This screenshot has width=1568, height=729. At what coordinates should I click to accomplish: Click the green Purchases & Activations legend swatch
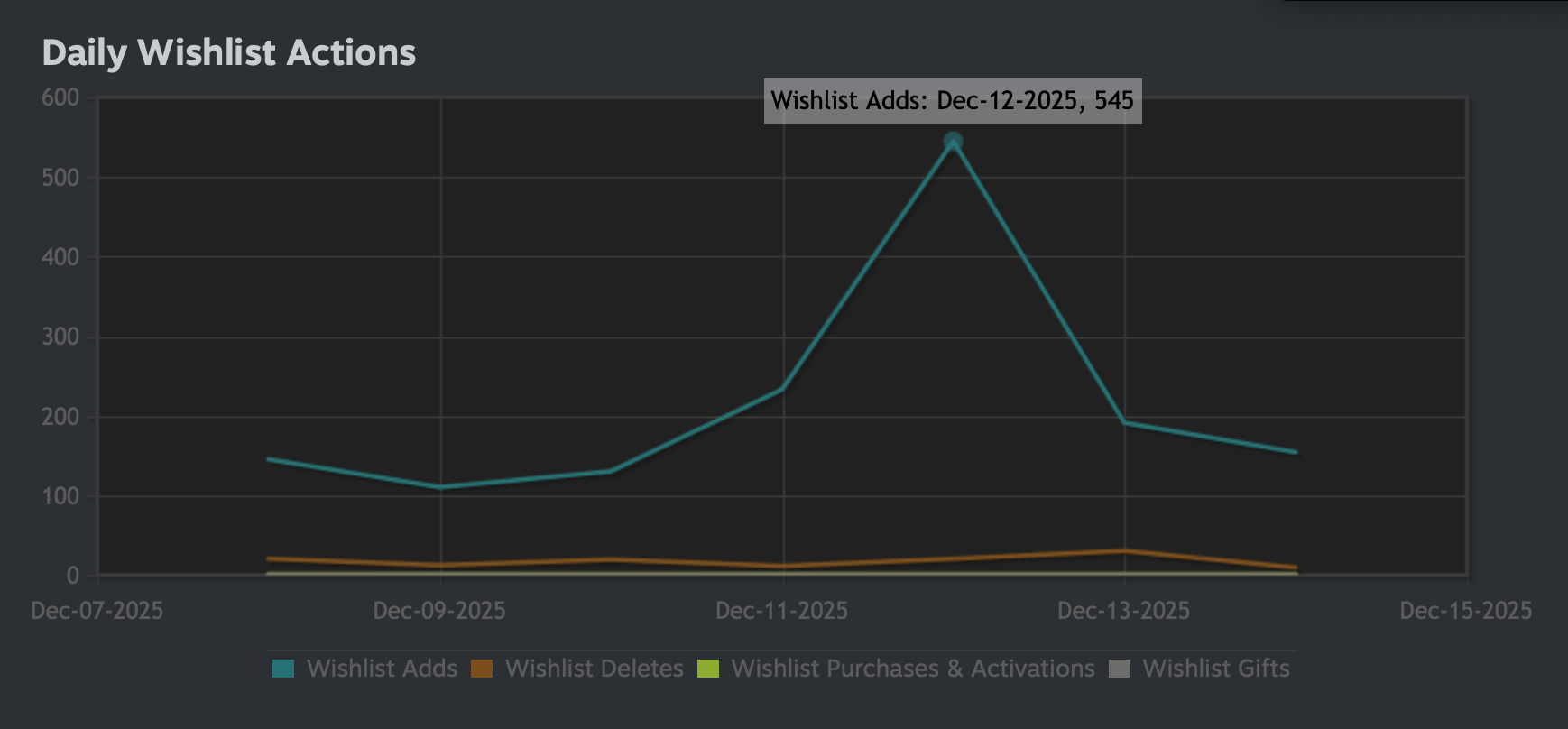[708, 669]
